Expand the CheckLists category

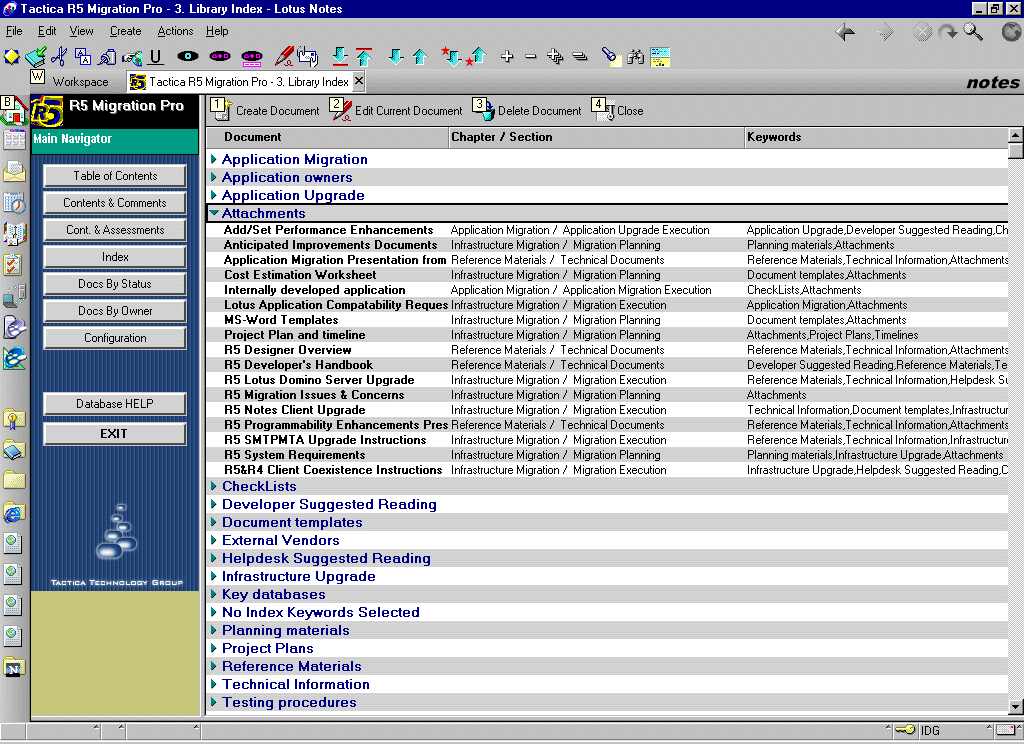(x=214, y=486)
